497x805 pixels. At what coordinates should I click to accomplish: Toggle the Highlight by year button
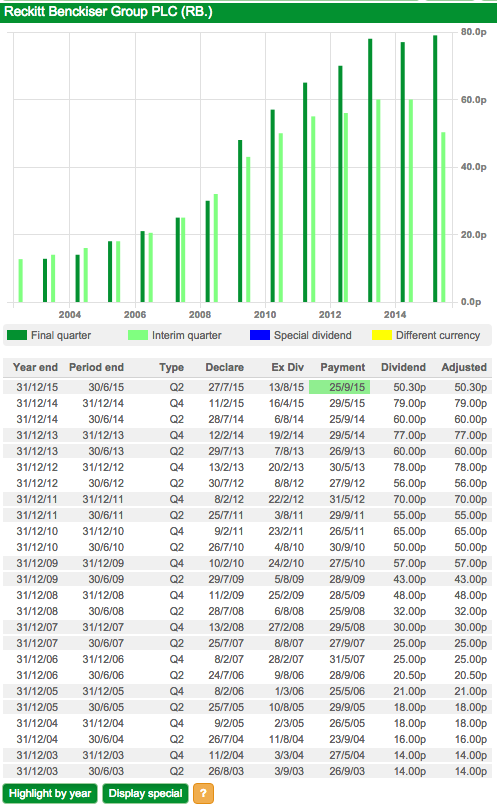(x=50, y=793)
